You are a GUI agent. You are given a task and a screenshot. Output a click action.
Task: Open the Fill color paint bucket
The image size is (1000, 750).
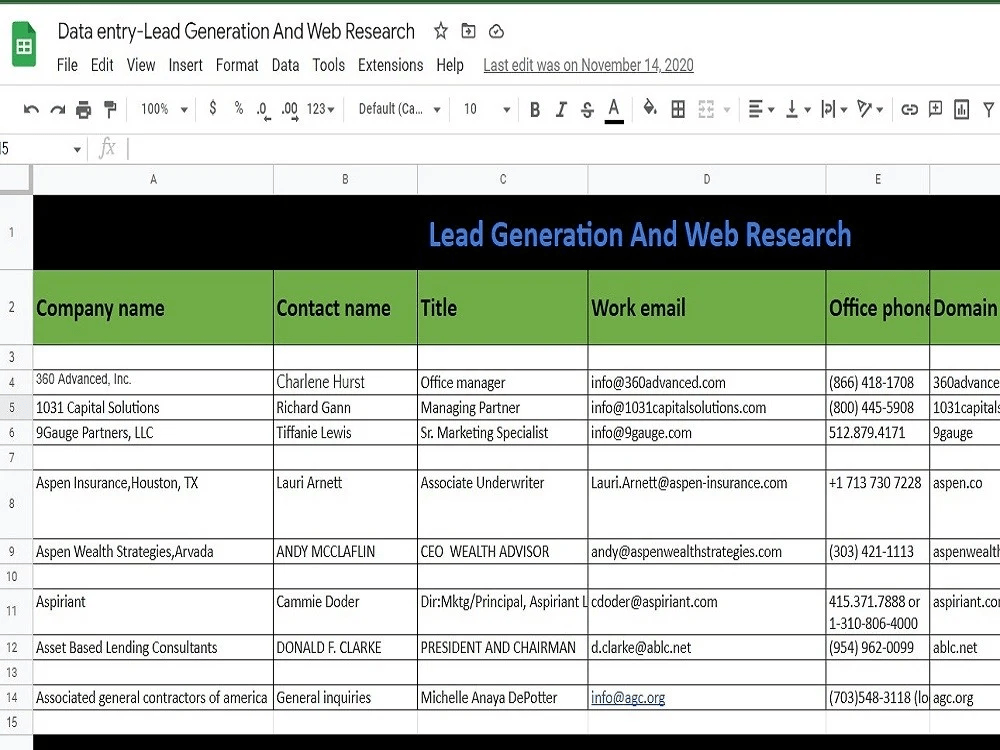point(649,108)
